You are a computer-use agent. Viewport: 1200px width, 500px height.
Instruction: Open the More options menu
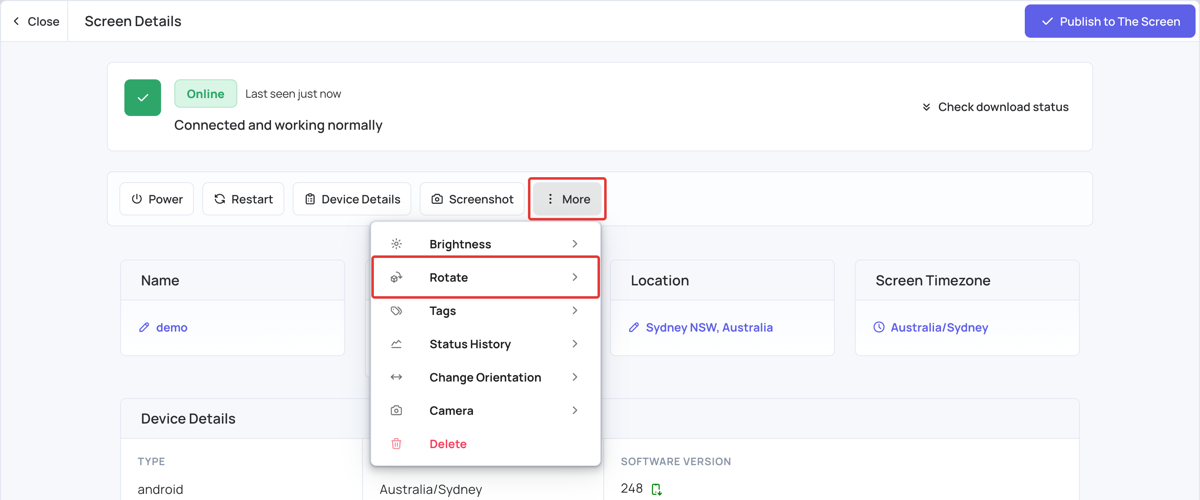(567, 199)
